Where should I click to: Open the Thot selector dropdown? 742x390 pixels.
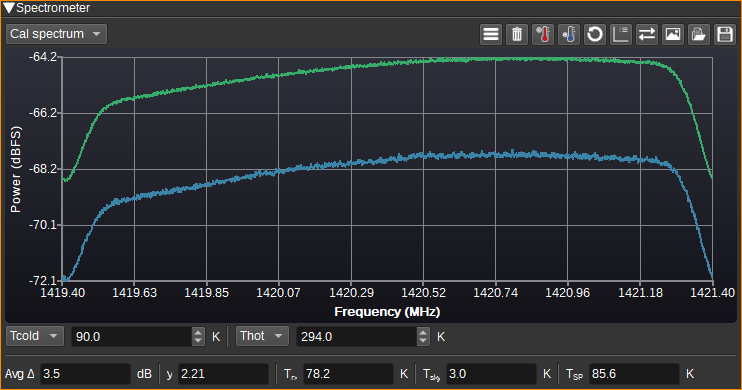[x=262, y=336]
